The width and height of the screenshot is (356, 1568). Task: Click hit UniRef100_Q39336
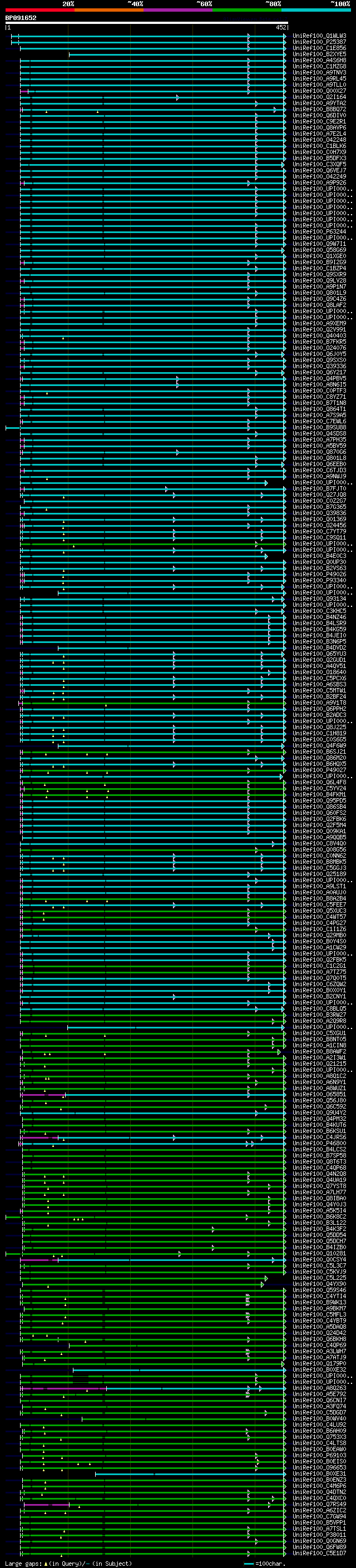click(319, 367)
